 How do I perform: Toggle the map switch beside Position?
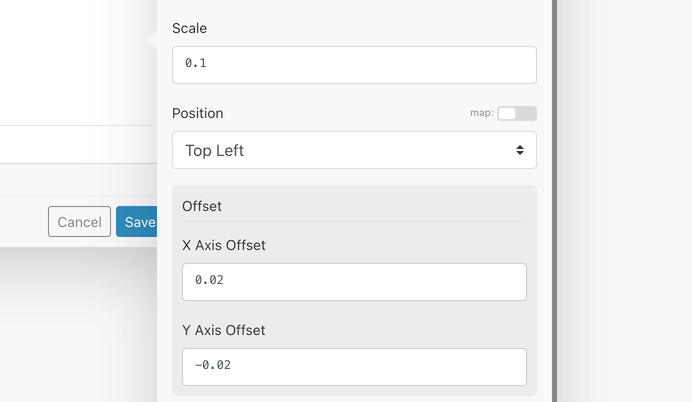pos(517,113)
